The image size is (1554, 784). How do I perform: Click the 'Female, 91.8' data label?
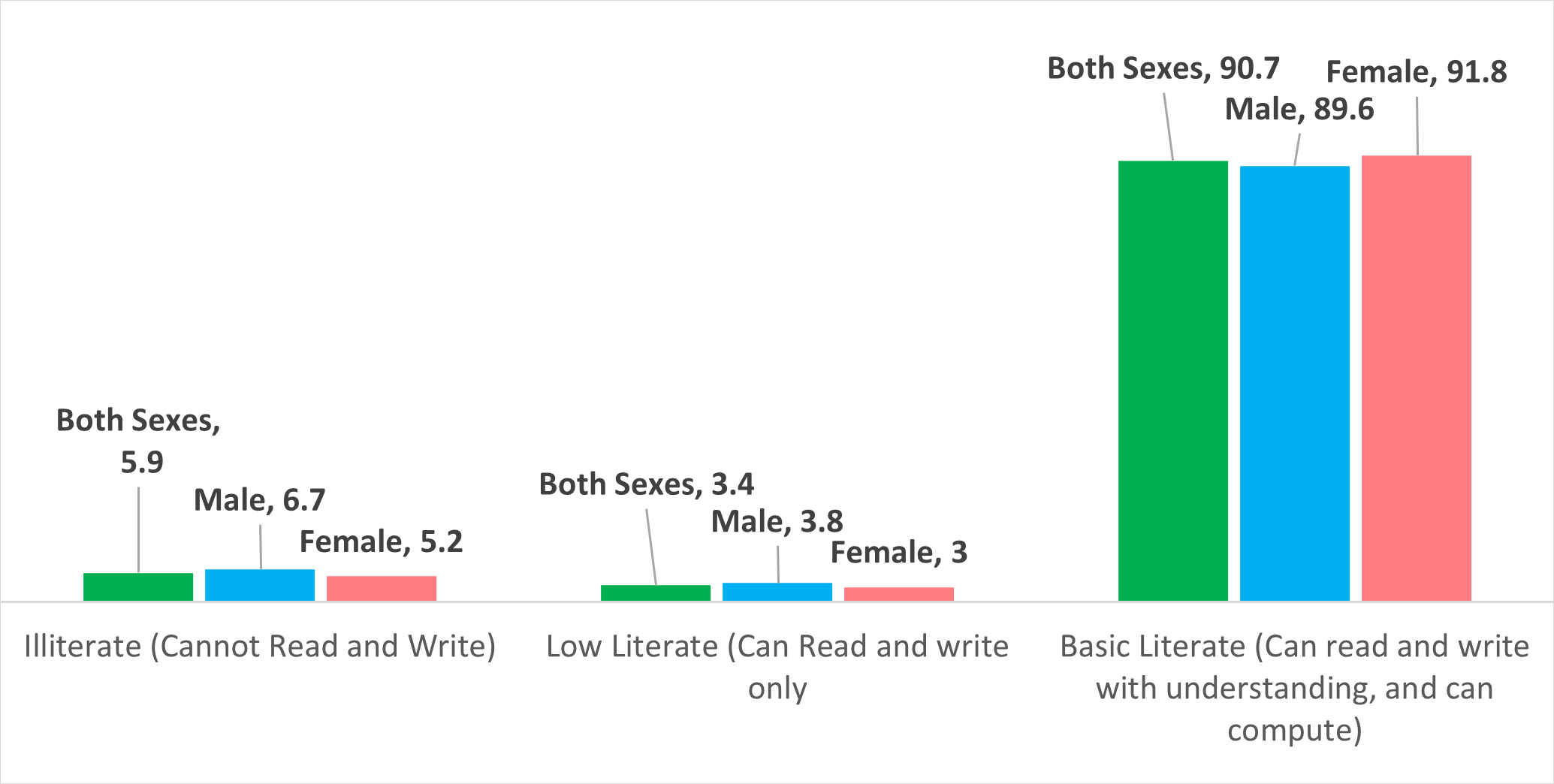coord(1417,72)
